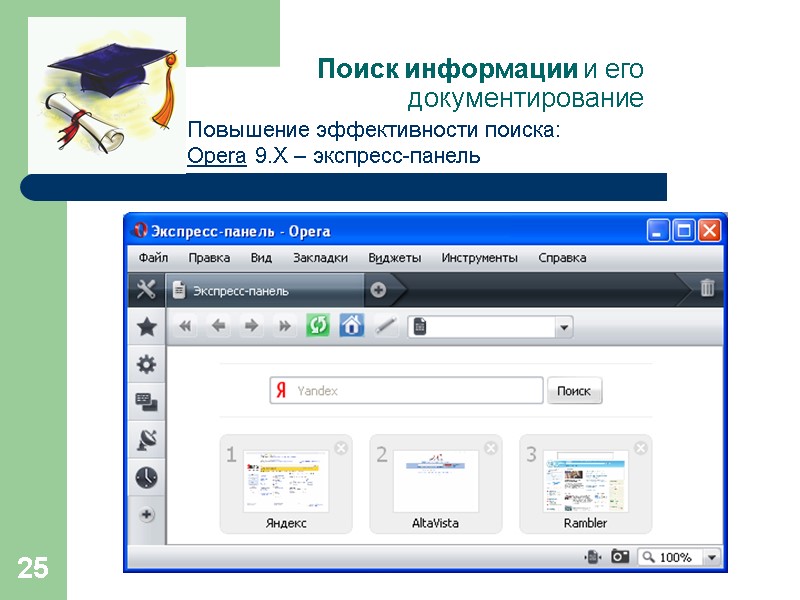Open the AltaVista speed dial thumbnail
Screen dimensions: 800x600
point(436,481)
